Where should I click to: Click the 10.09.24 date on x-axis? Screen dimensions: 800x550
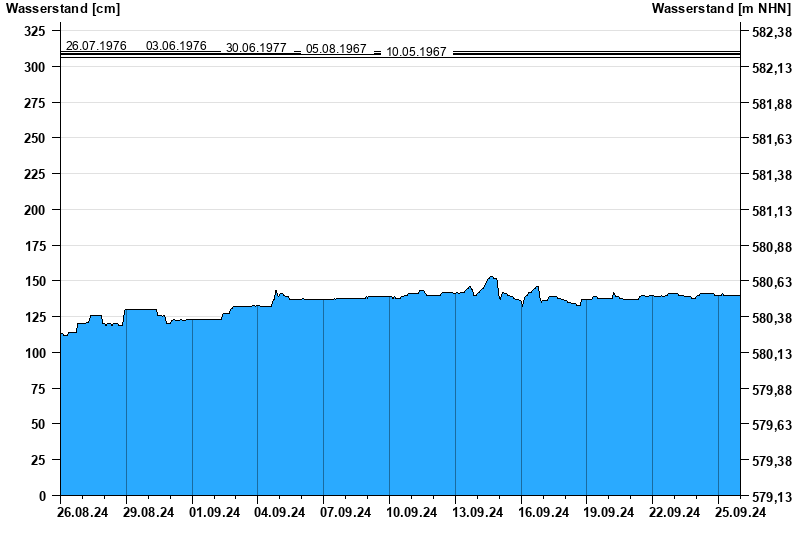point(411,513)
